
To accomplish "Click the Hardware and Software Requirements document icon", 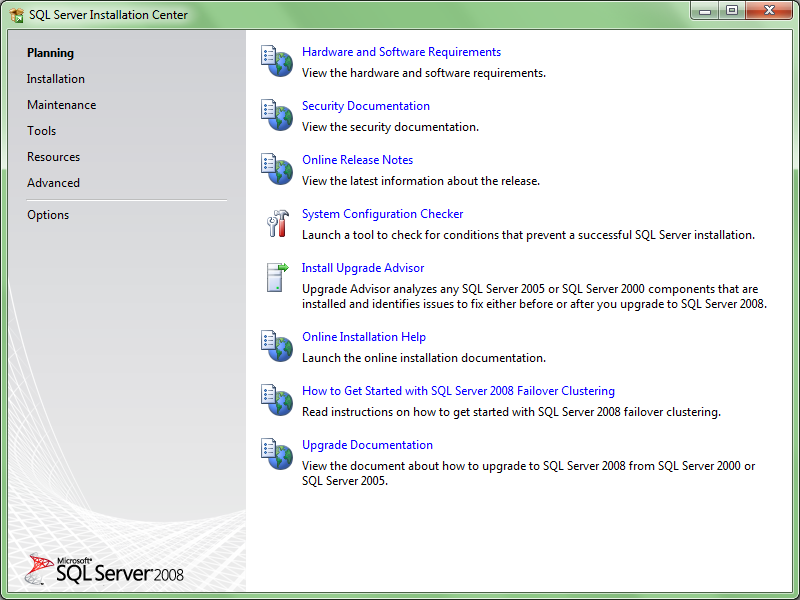I will (276, 60).
